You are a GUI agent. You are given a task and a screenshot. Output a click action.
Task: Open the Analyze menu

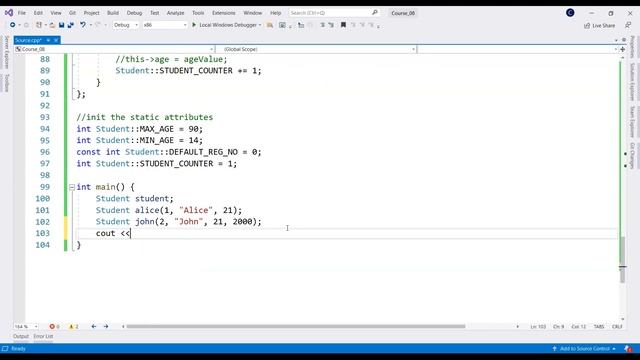click(176, 13)
